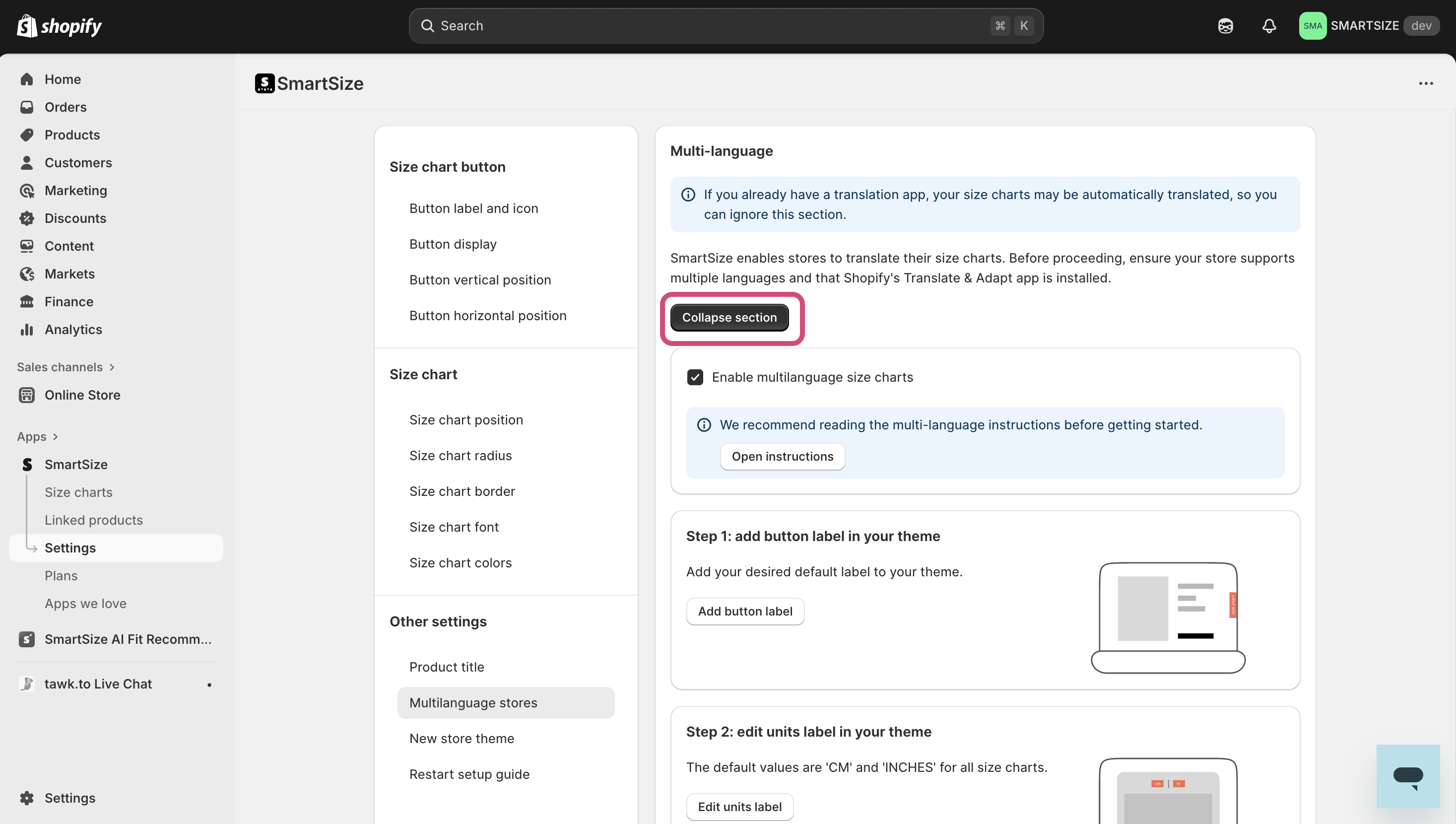1456x824 pixels.
Task: Click the Home sidebar icon
Action: pyautogui.click(x=27, y=79)
